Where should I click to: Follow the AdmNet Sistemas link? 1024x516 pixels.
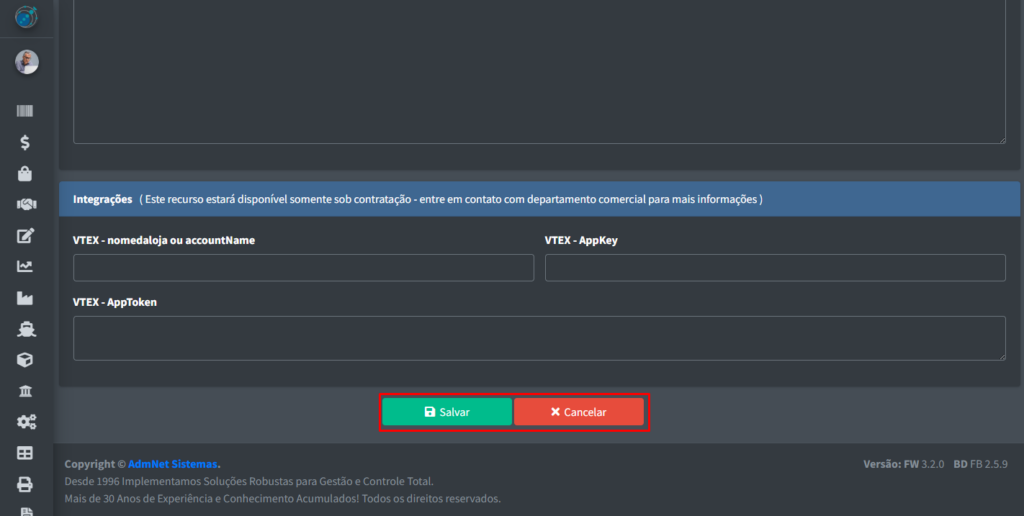click(x=173, y=464)
